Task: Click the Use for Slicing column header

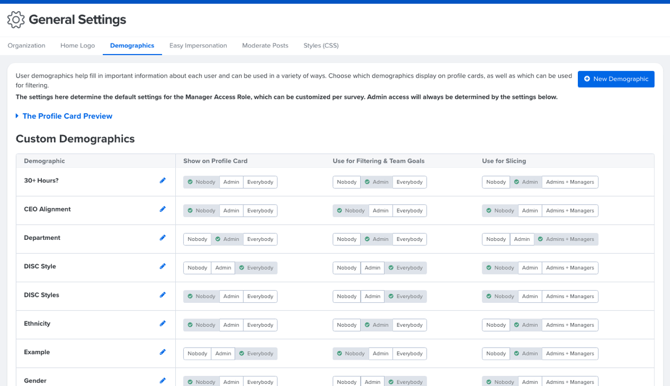Action: pos(504,161)
